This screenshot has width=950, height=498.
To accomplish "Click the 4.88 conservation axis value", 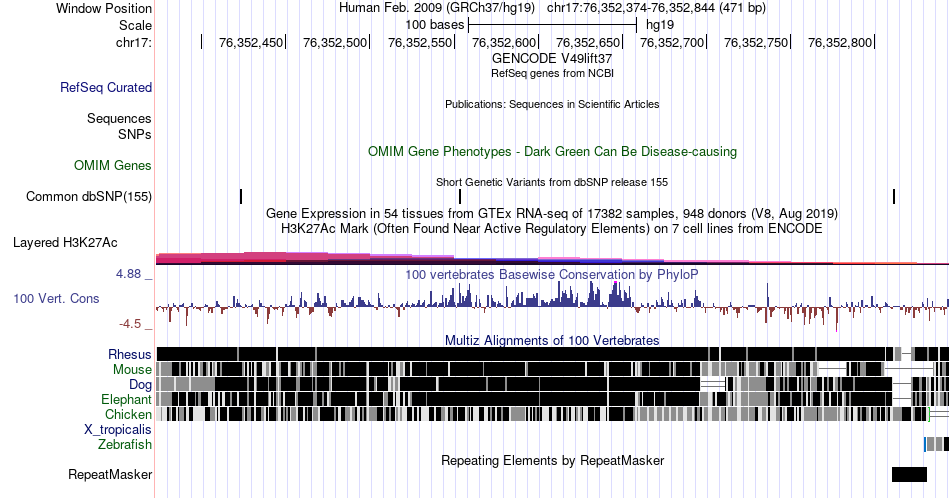I will (x=128, y=274).
